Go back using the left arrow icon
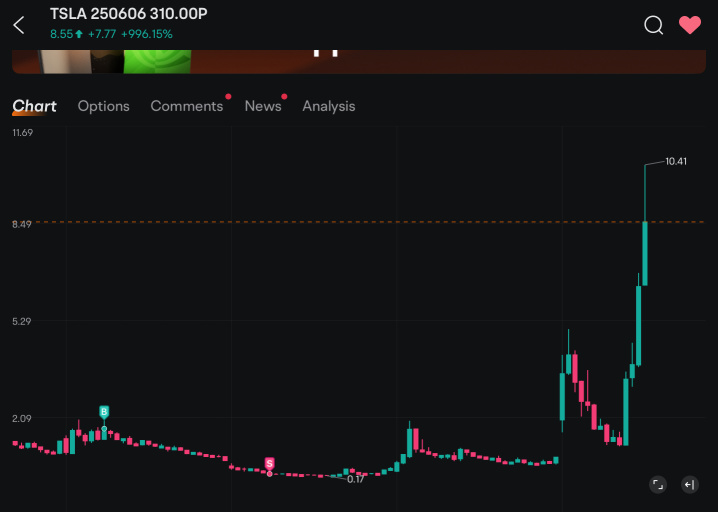The image size is (718, 512). (19, 25)
